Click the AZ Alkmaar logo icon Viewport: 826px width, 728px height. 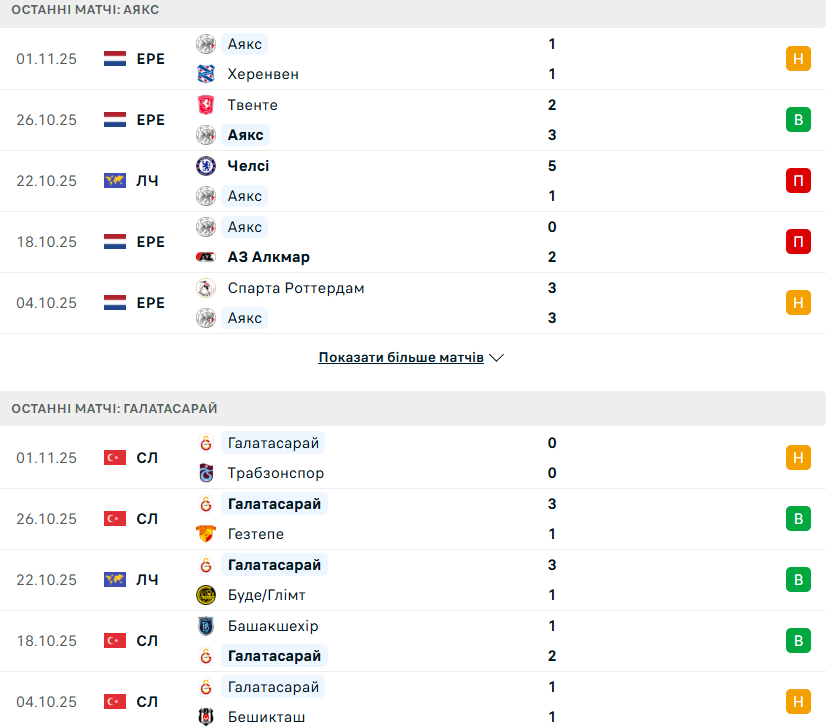(x=206, y=257)
